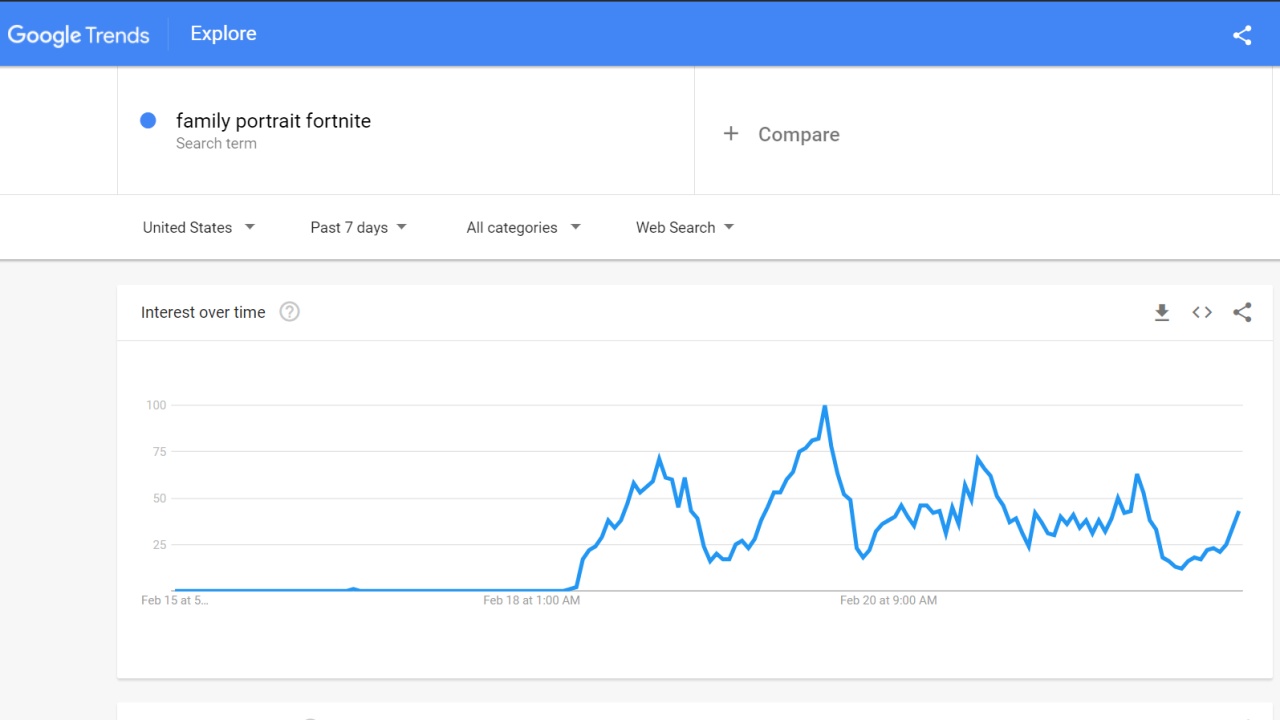Download the Interest over time CSV

pyautogui.click(x=1162, y=313)
